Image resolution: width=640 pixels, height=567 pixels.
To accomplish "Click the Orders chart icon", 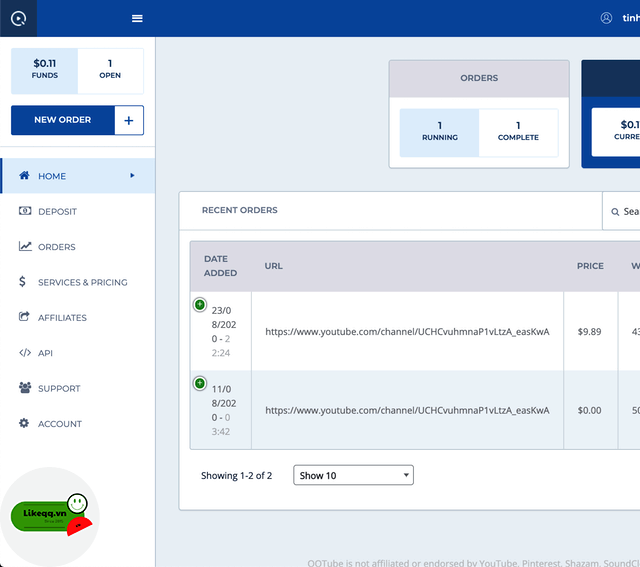I will [x=25, y=246].
